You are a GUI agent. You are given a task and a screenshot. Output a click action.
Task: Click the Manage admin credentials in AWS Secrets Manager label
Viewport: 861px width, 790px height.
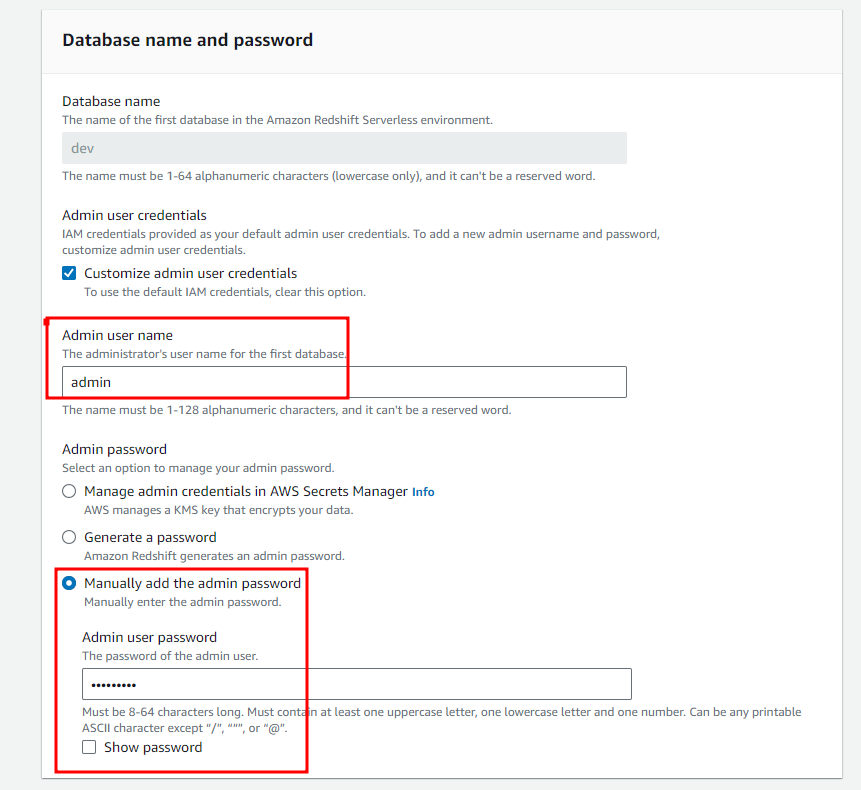246,491
